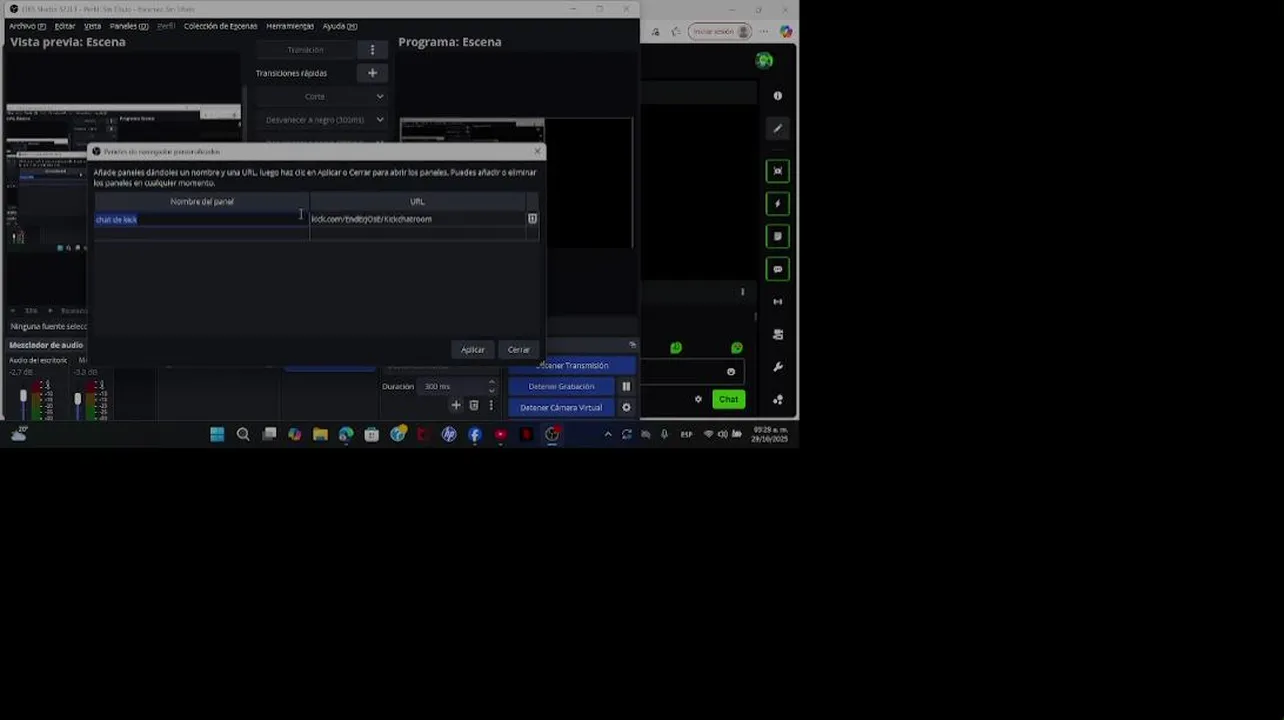This screenshot has height=720, width=1284.
Task: Click the pencil edit icon in Kick sidebar
Action: (778, 128)
